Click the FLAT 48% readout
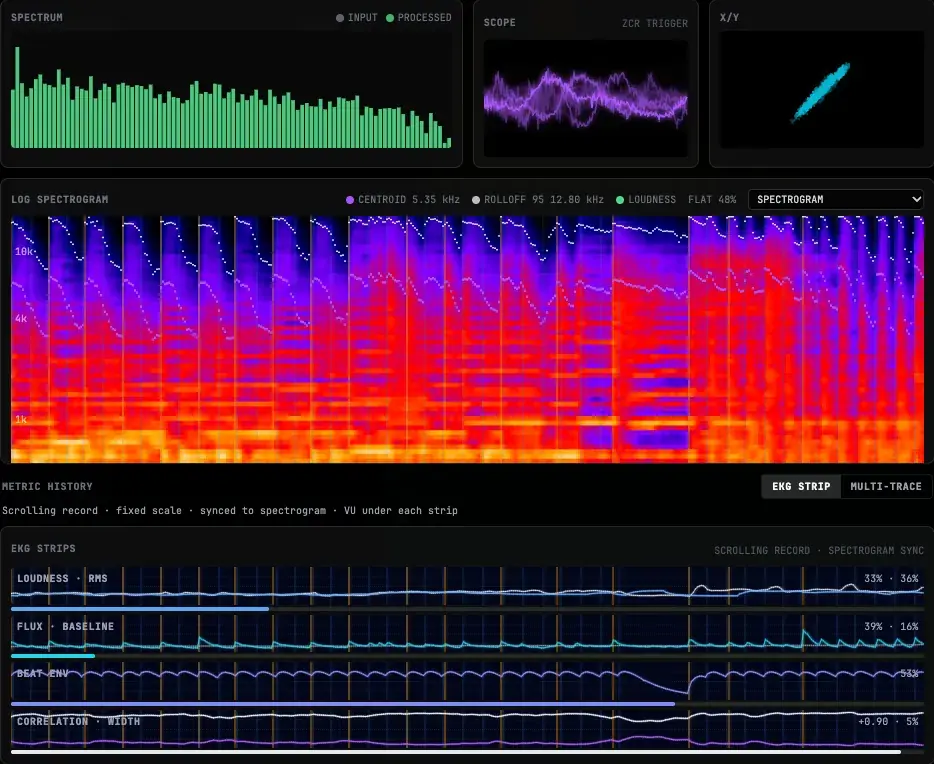The image size is (934, 764). [x=712, y=199]
